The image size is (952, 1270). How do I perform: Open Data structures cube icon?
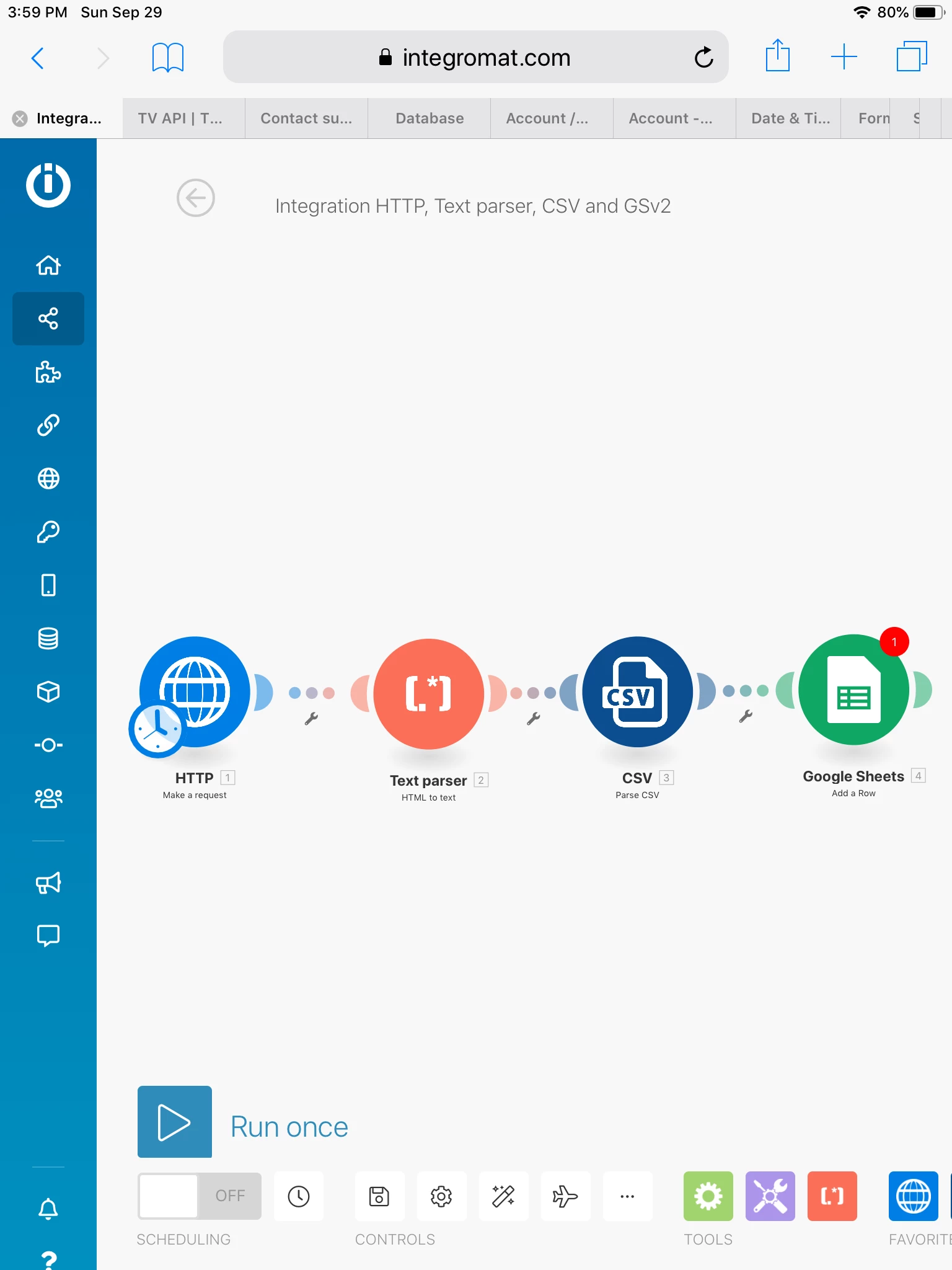click(x=48, y=691)
